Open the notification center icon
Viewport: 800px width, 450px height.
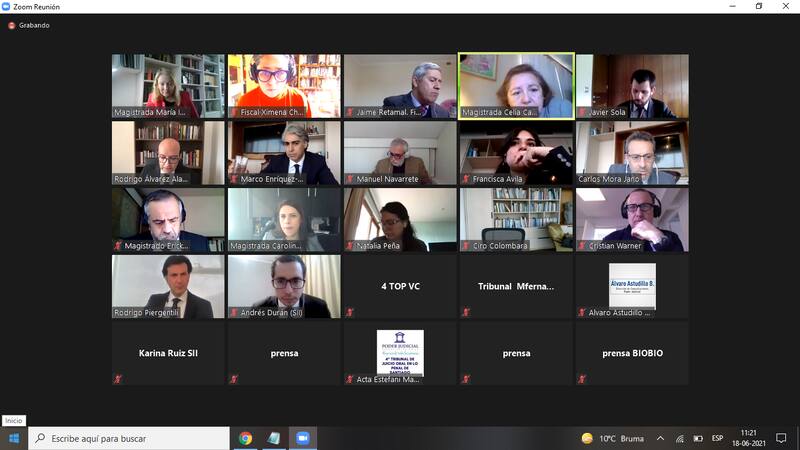(784, 438)
